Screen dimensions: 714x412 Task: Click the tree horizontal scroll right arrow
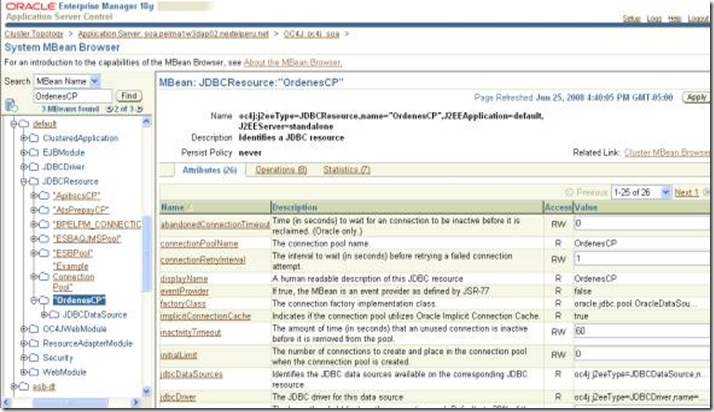pyautogui.click(x=135, y=402)
